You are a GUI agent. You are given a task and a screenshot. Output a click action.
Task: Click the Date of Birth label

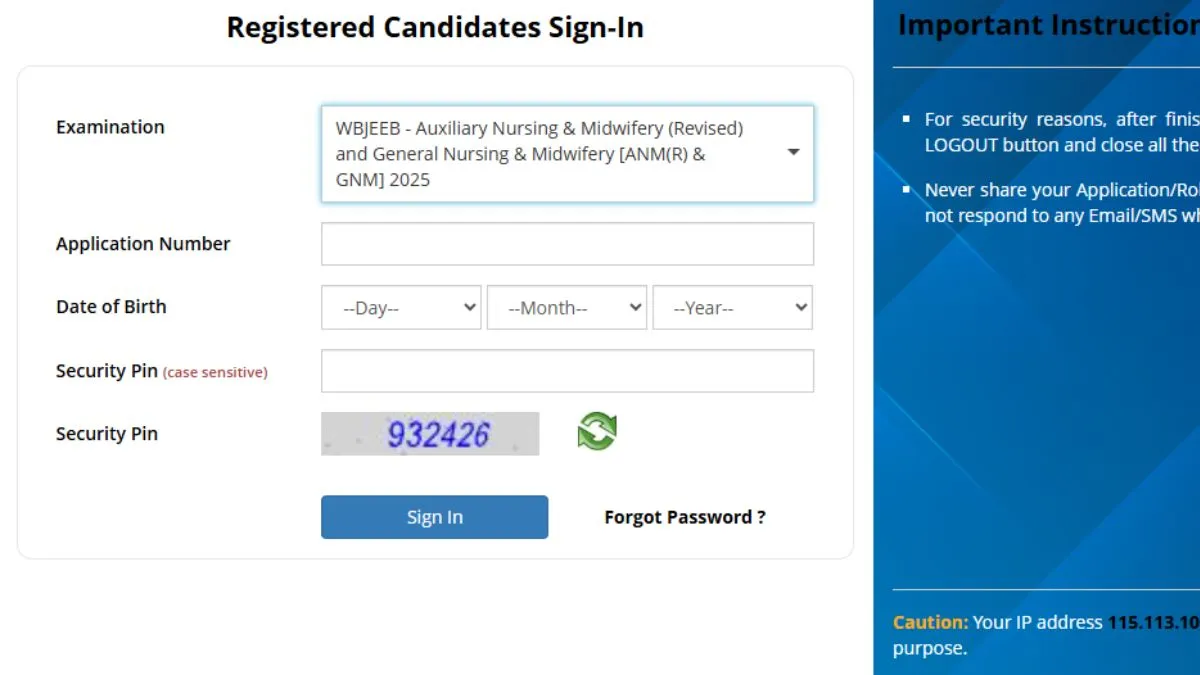[x=111, y=307]
